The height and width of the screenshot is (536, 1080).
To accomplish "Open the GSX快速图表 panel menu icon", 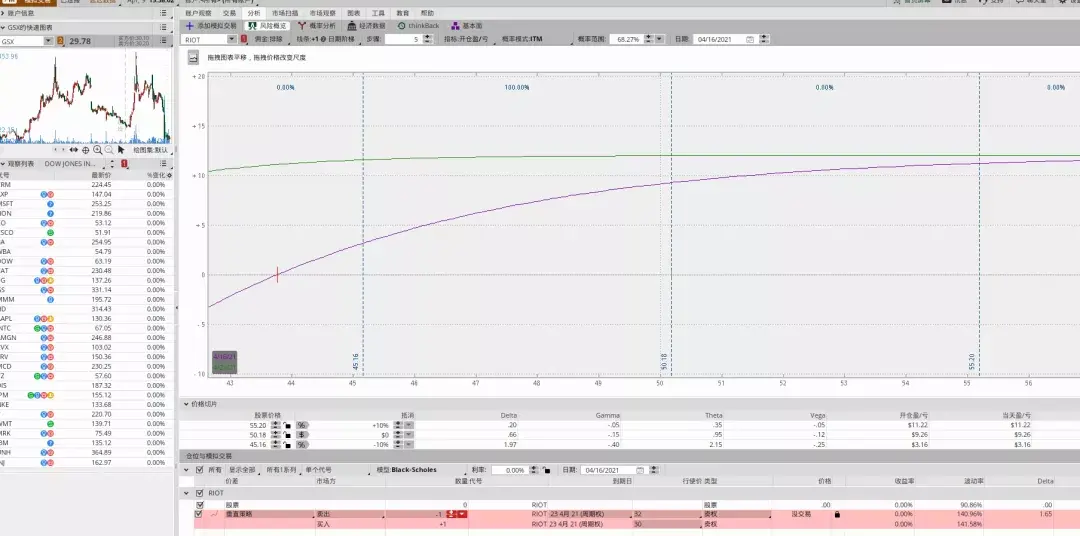I will (163, 28).
